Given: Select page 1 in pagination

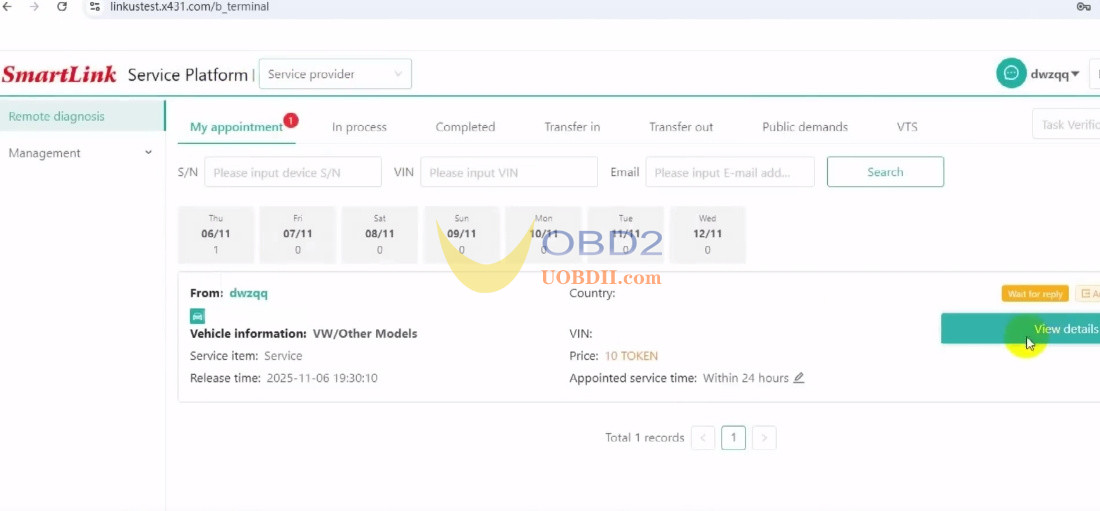Looking at the screenshot, I should pos(733,437).
